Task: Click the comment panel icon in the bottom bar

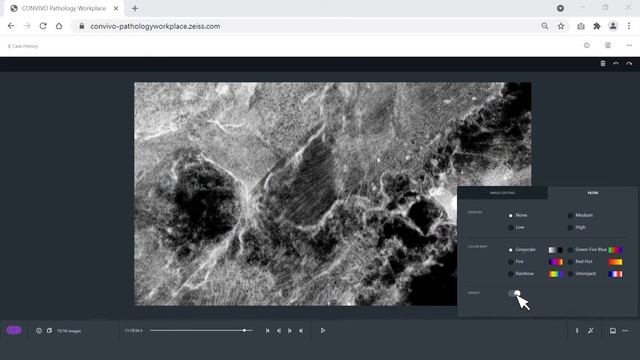Action: (x=613, y=331)
